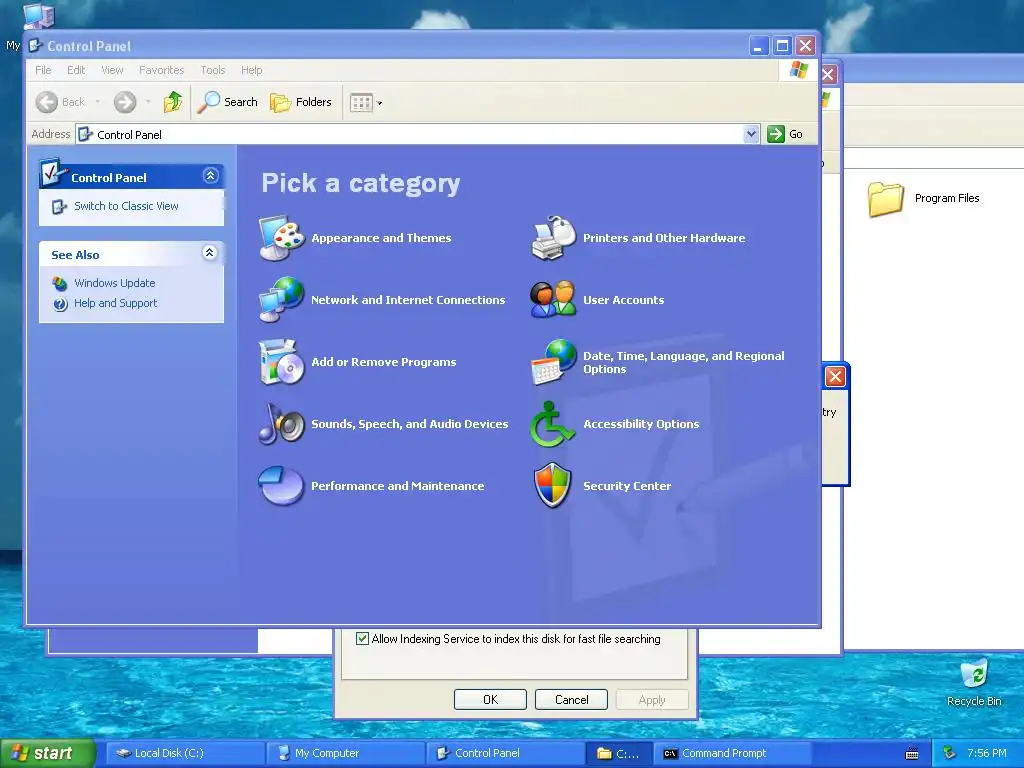
Task: Open the Recycle Bin desktop icon
Action: pyautogui.click(x=974, y=673)
